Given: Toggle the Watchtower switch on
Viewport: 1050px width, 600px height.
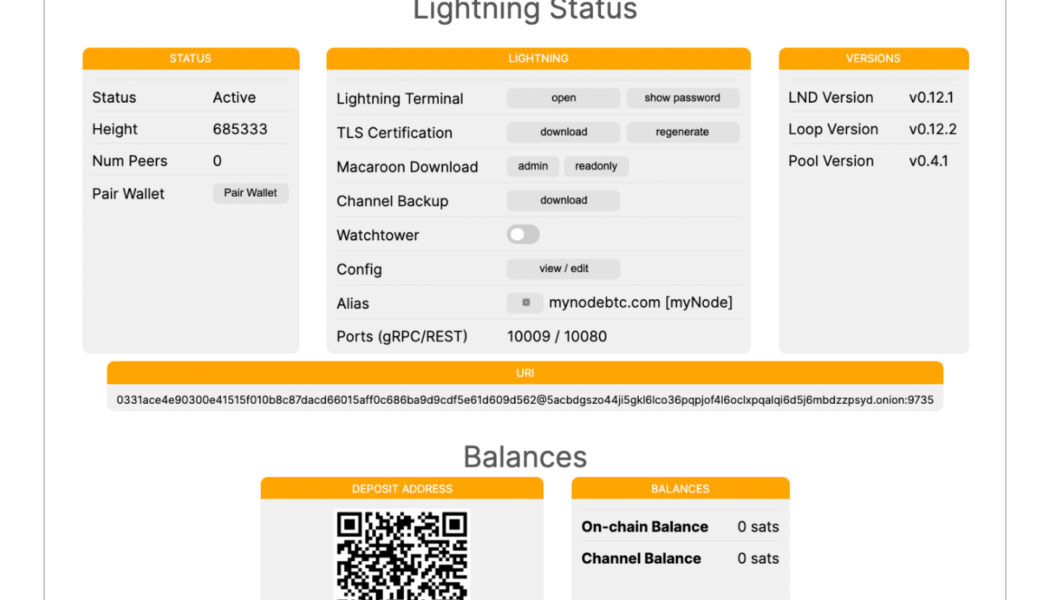Looking at the screenshot, I should point(522,234).
